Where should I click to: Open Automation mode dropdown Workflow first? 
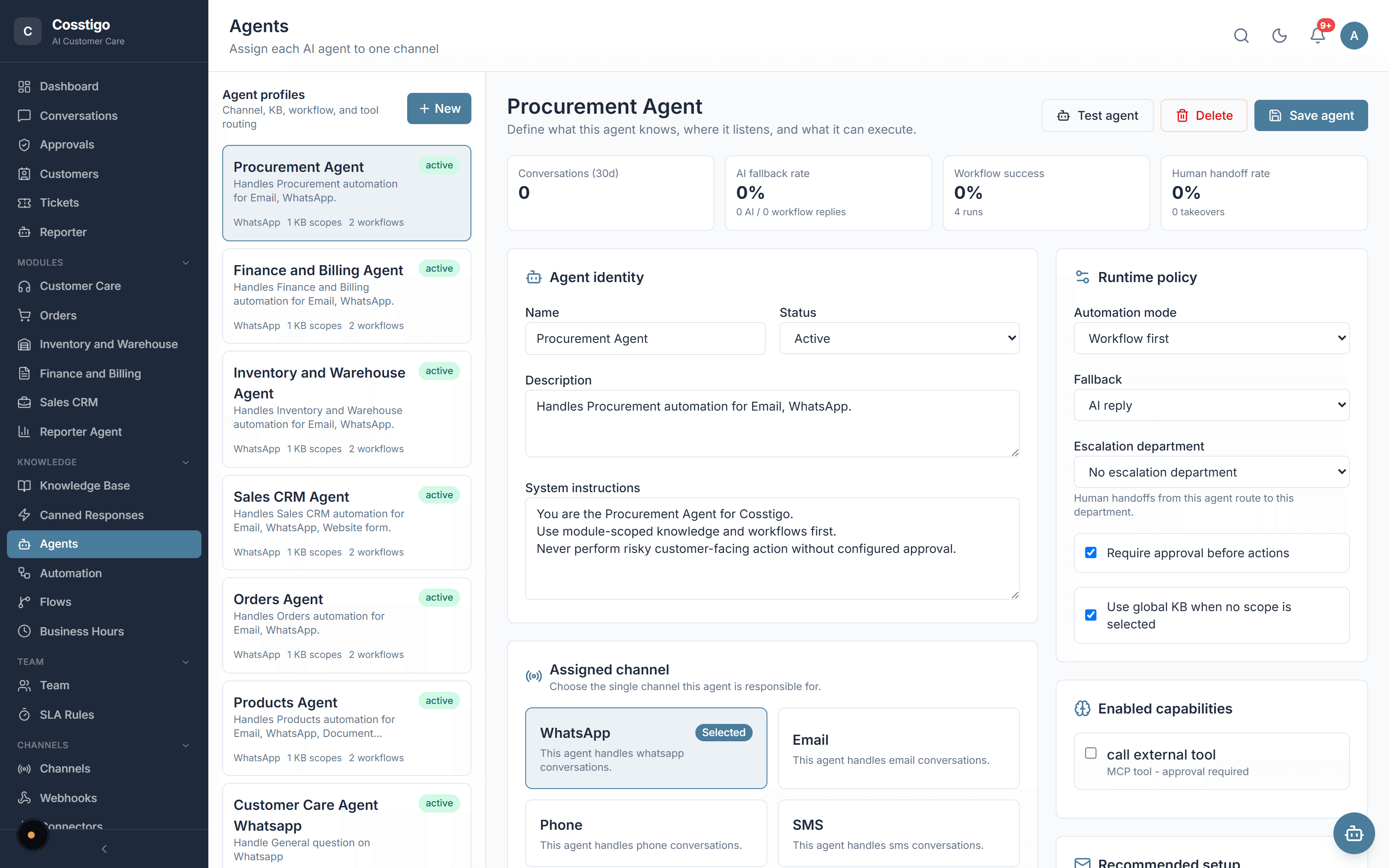[x=1211, y=338]
